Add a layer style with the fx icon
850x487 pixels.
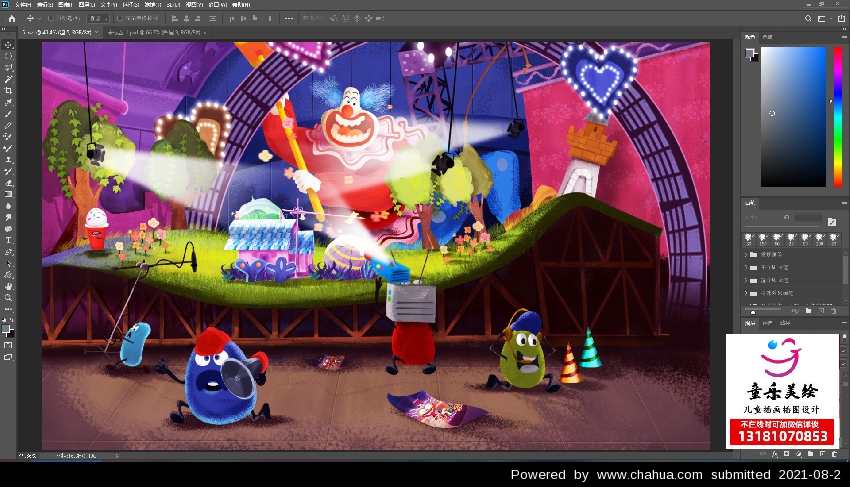[x=775, y=454]
